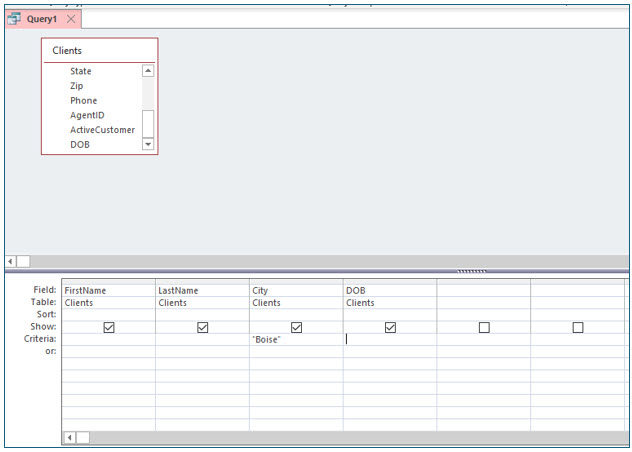Click left arrow of design grid scrollbar
The image size is (632, 452).
69,437
